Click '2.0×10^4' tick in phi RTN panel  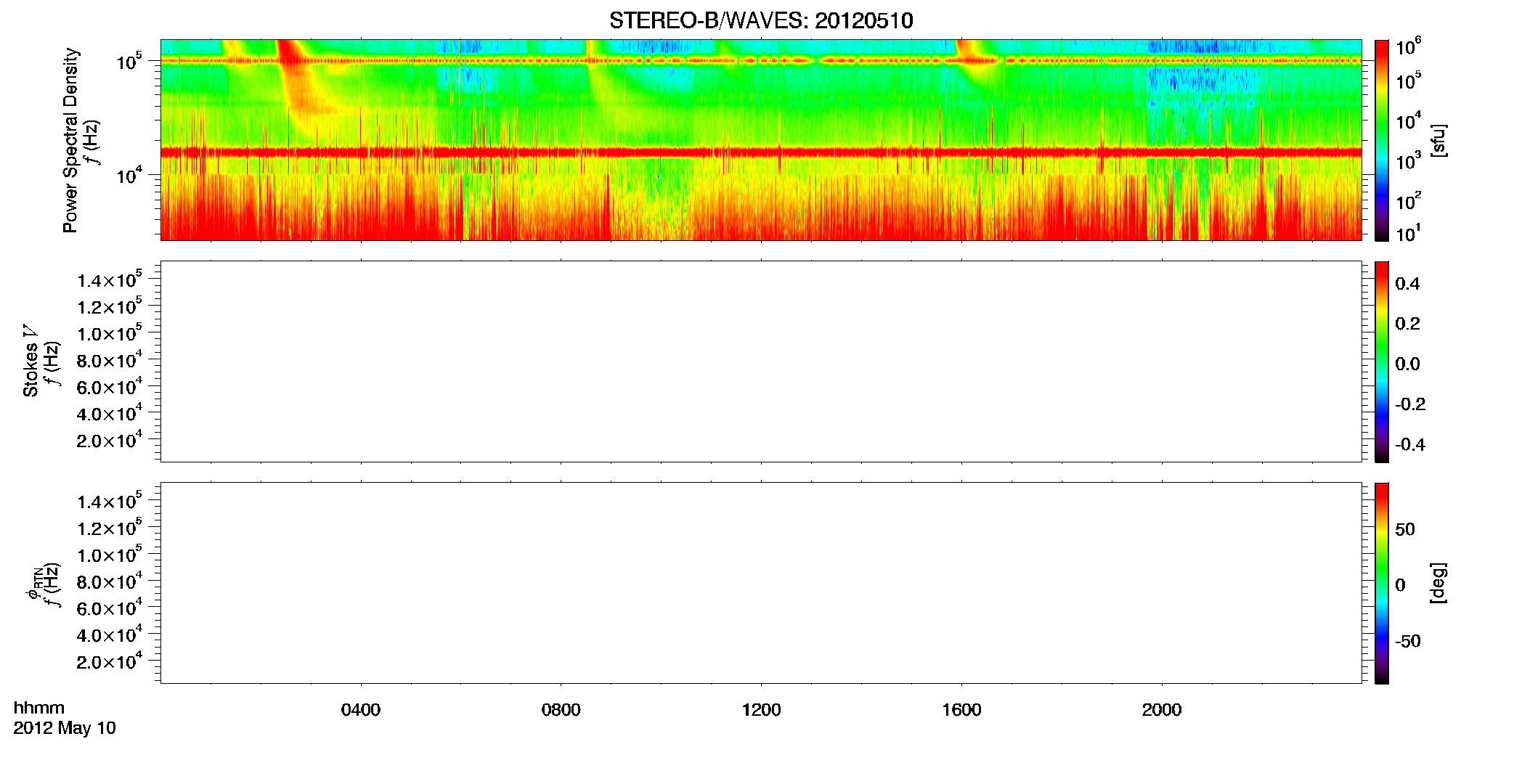tap(110, 661)
